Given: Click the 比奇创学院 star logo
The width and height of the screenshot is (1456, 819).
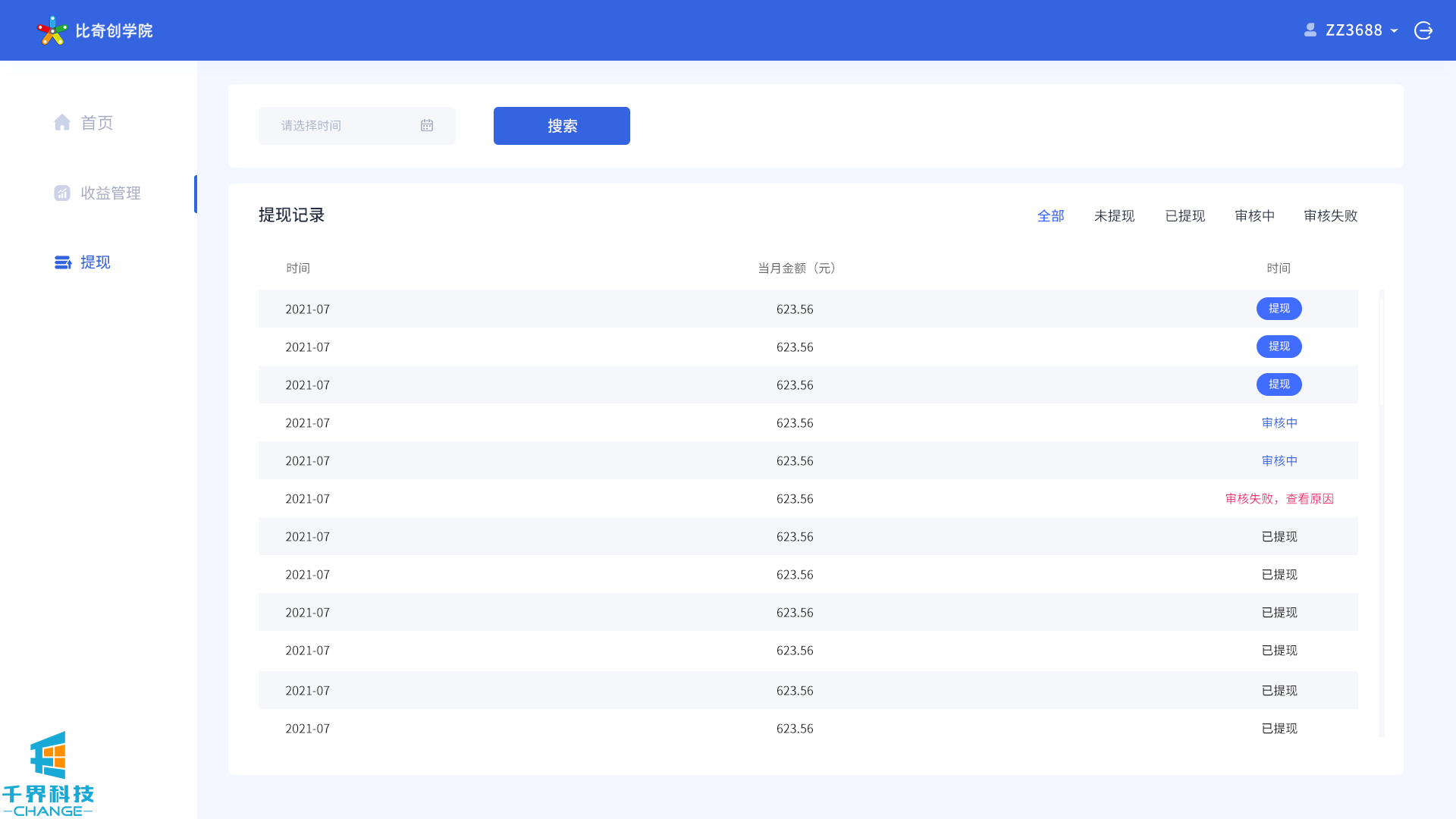Looking at the screenshot, I should point(52,30).
